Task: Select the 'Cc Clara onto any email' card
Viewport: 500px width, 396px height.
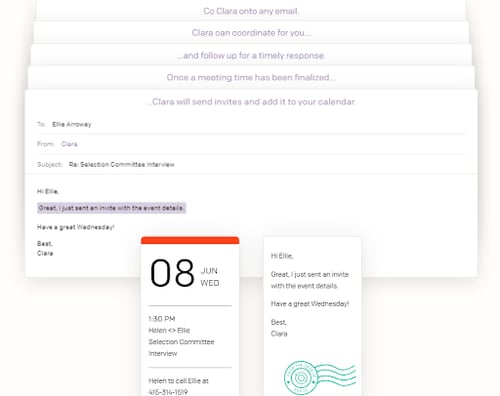Action: [x=251, y=11]
